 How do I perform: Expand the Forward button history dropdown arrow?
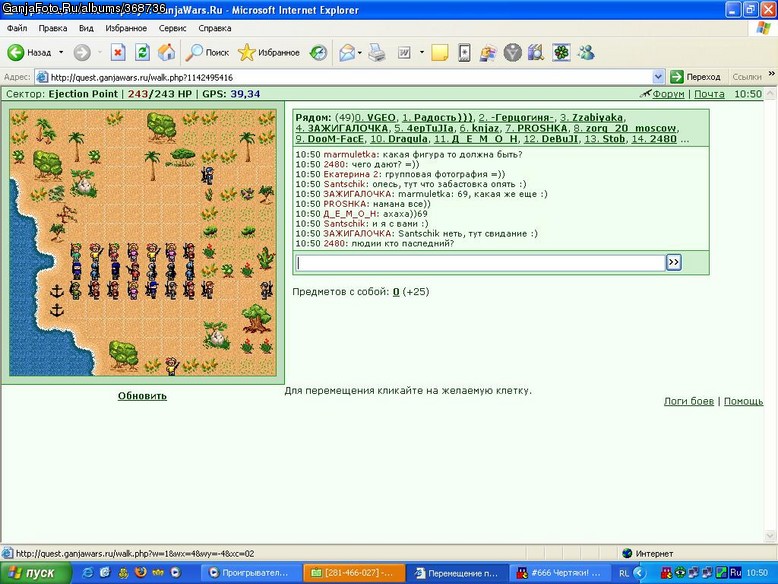(99, 52)
